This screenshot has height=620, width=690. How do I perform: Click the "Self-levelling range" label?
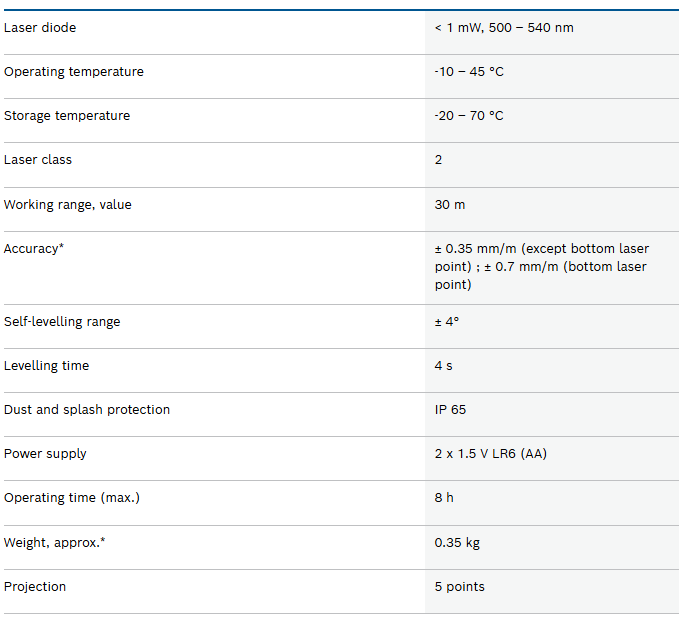[x=62, y=322]
